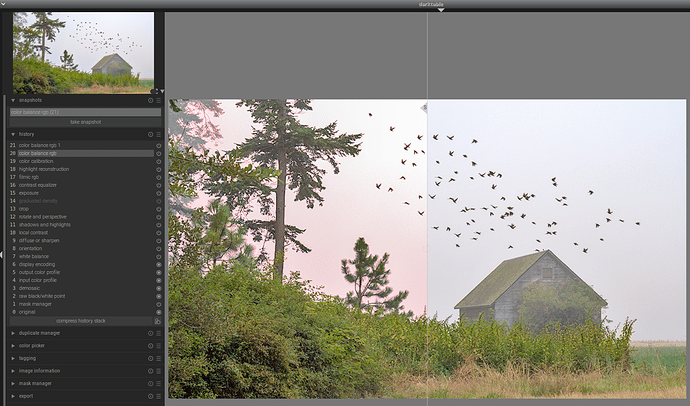Toggle power icon for color calibration
This screenshot has height=406, width=690.
coord(158,161)
